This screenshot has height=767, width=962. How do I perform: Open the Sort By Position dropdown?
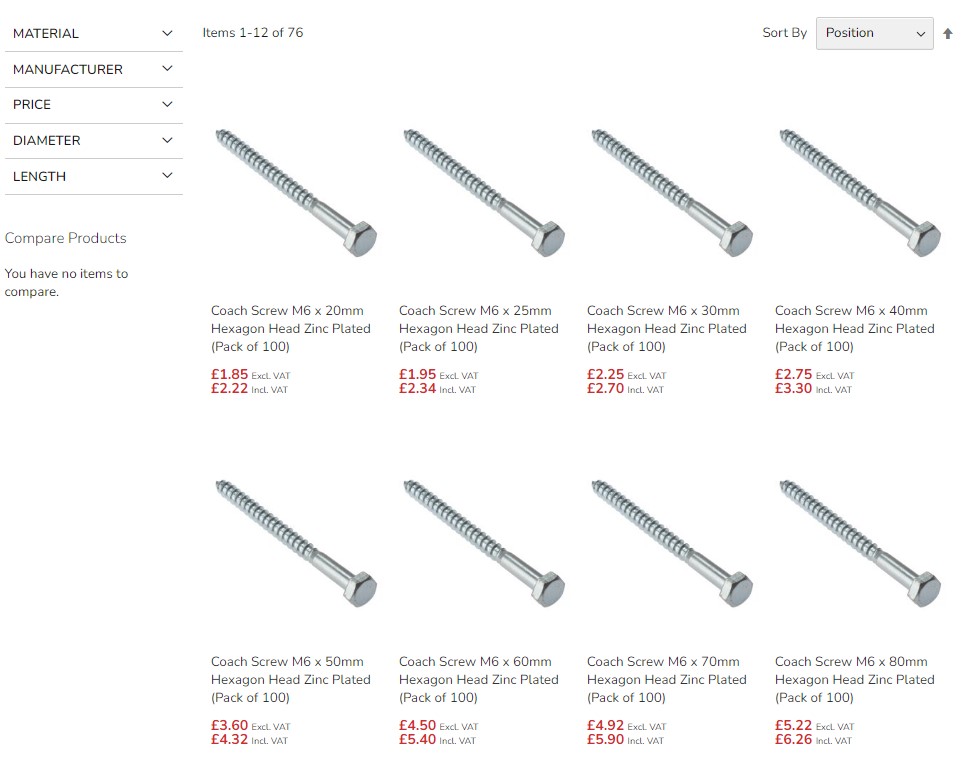874,33
